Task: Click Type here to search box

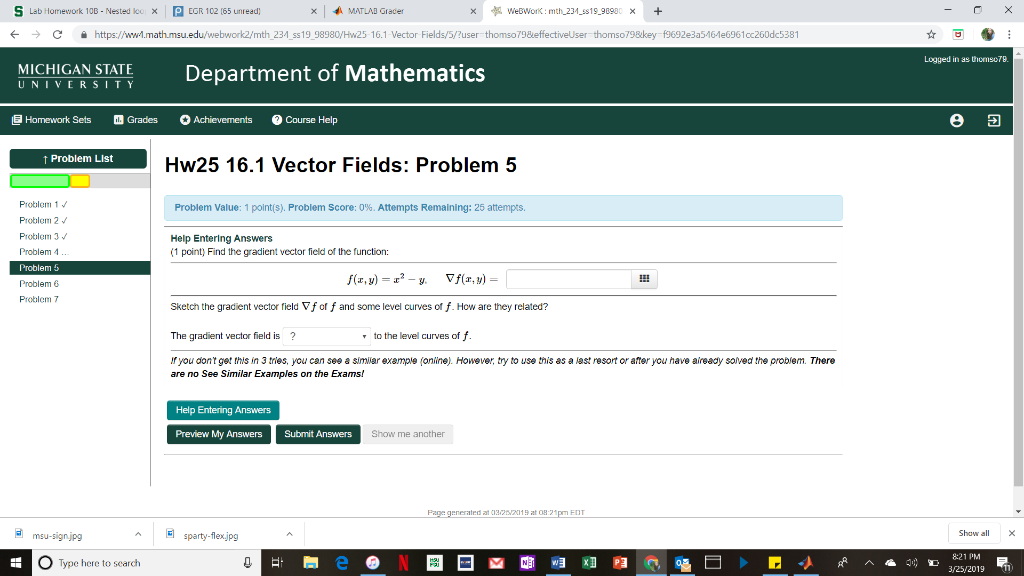Action: pyautogui.click(x=145, y=562)
